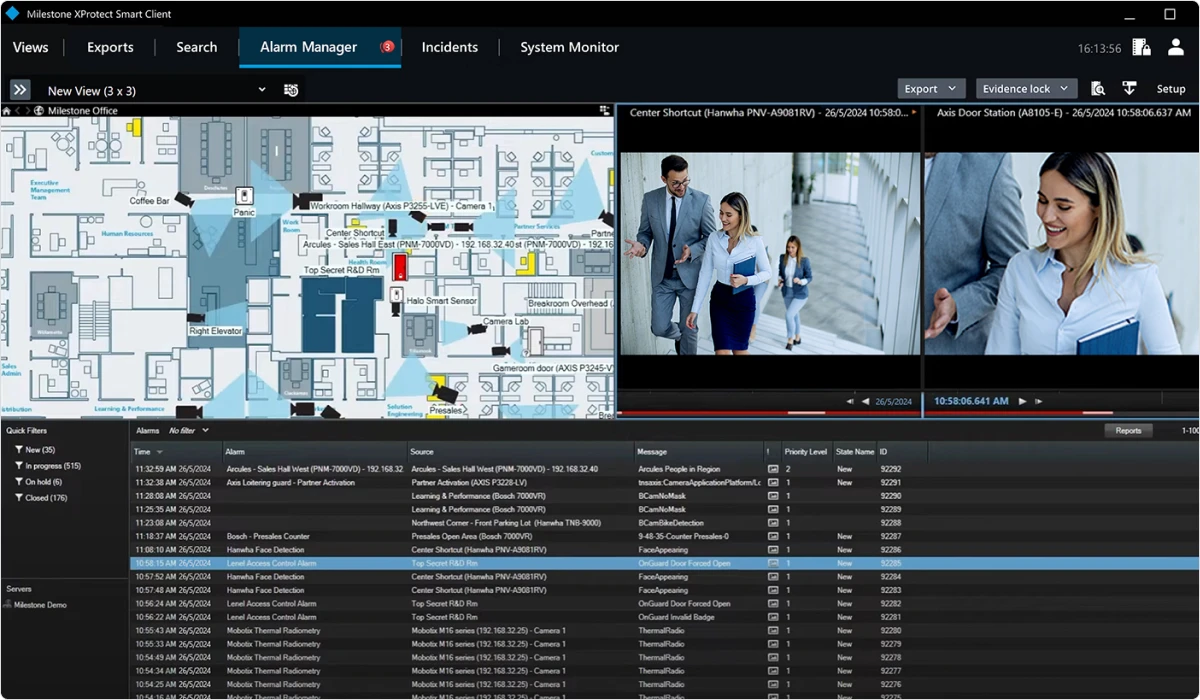Screen dimensions: 1200x700
Task: Sort alarms by Time column header
Action: [x=176, y=452]
